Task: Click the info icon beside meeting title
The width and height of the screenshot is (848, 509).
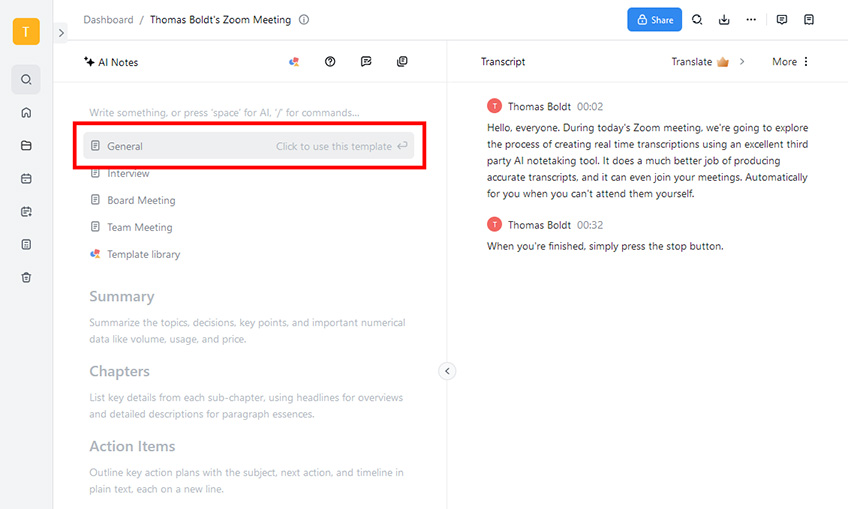Action: (x=304, y=19)
